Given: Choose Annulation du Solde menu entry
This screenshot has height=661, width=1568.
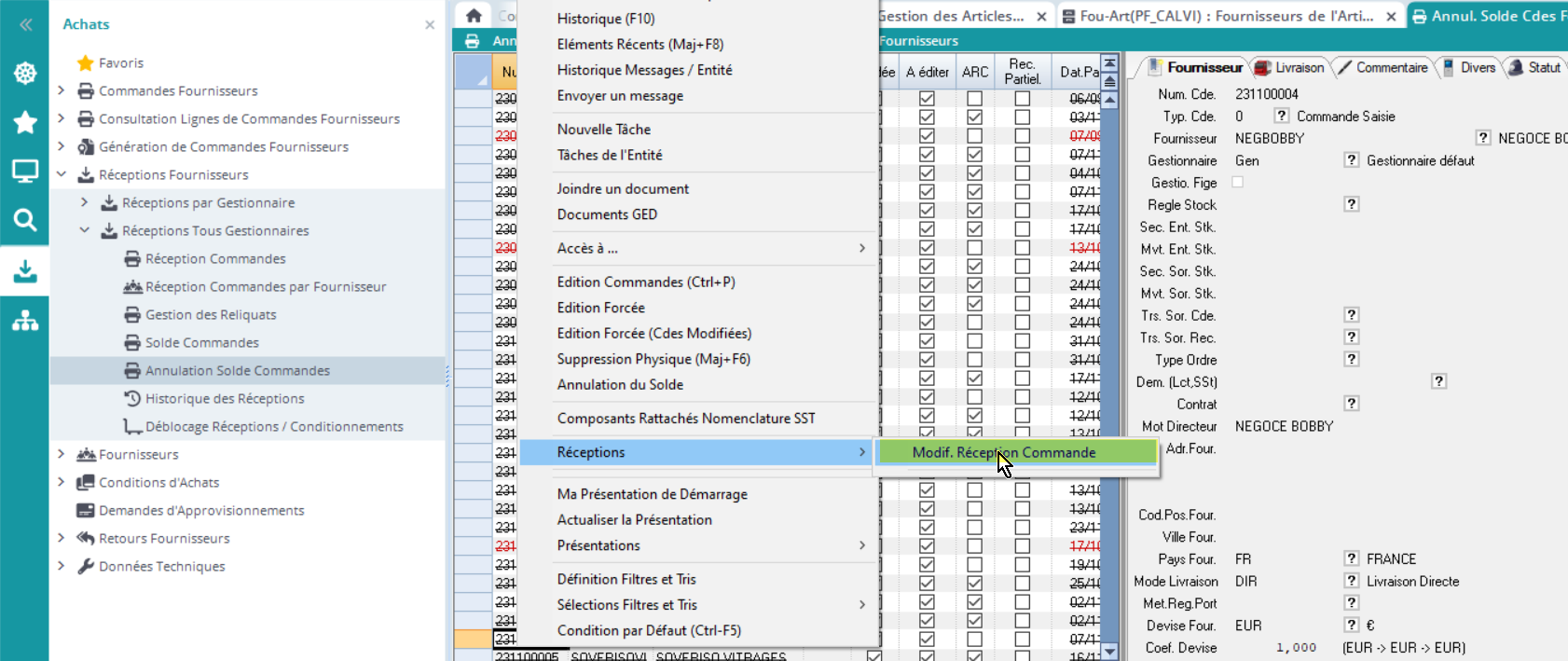Looking at the screenshot, I should [x=620, y=384].
